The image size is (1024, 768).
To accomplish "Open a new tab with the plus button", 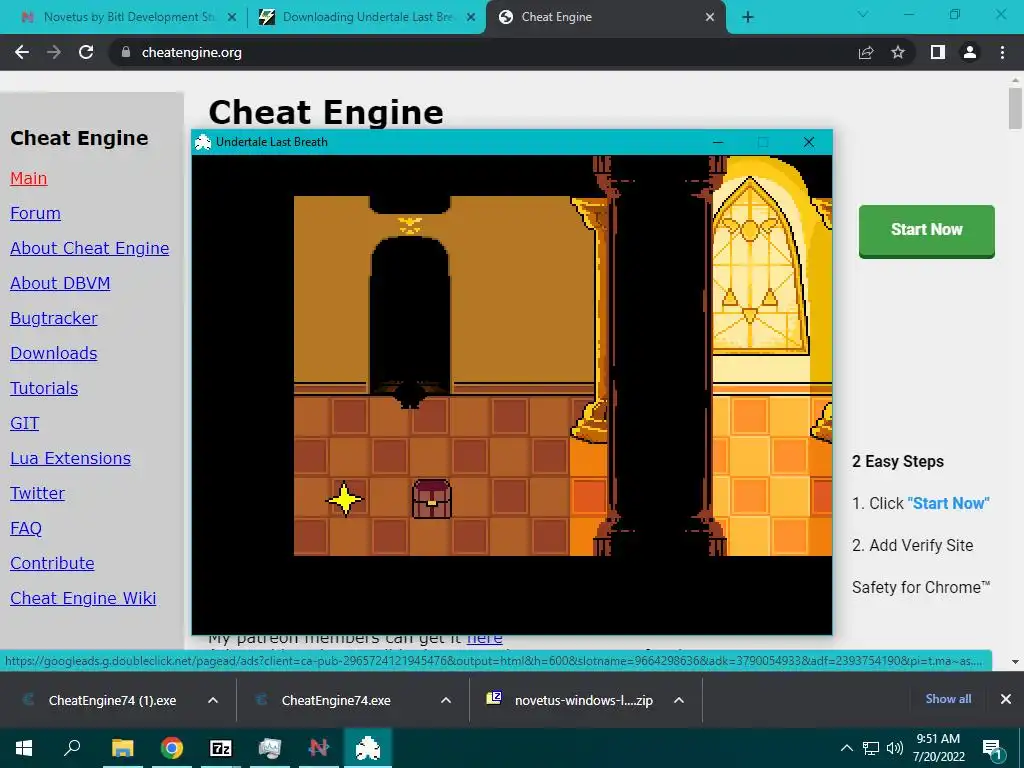I will [x=748, y=17].
